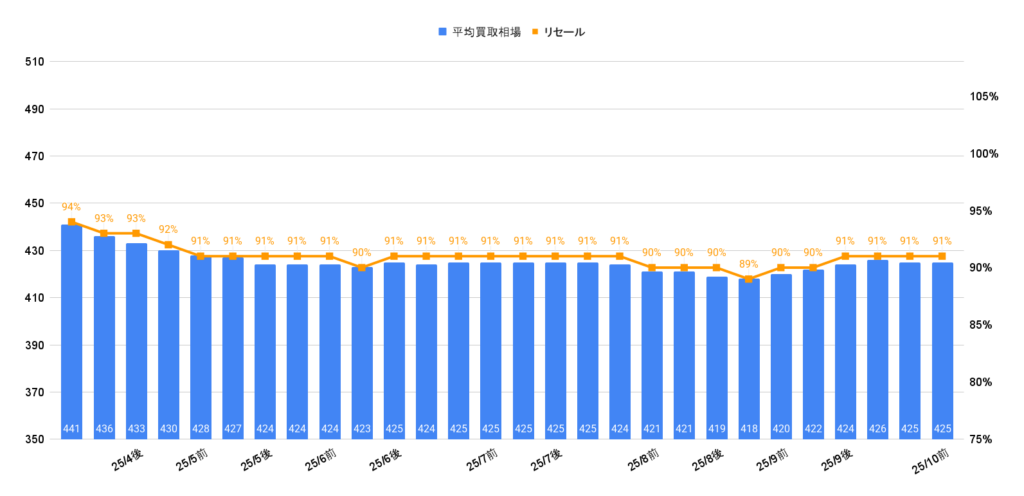Click the bar showing 418

(x=748, y=358)
